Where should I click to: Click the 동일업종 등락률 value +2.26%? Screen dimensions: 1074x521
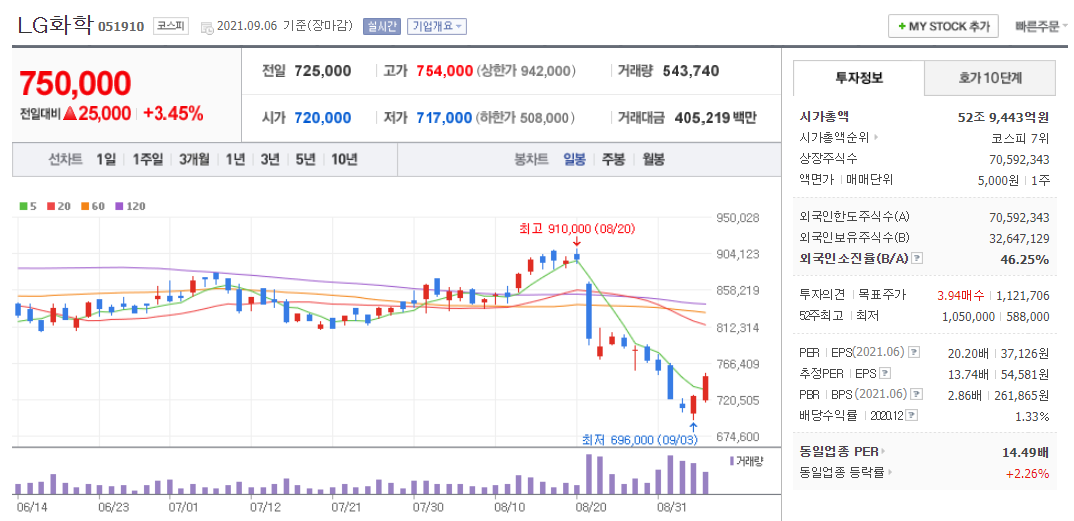[x=1027, y=473]
